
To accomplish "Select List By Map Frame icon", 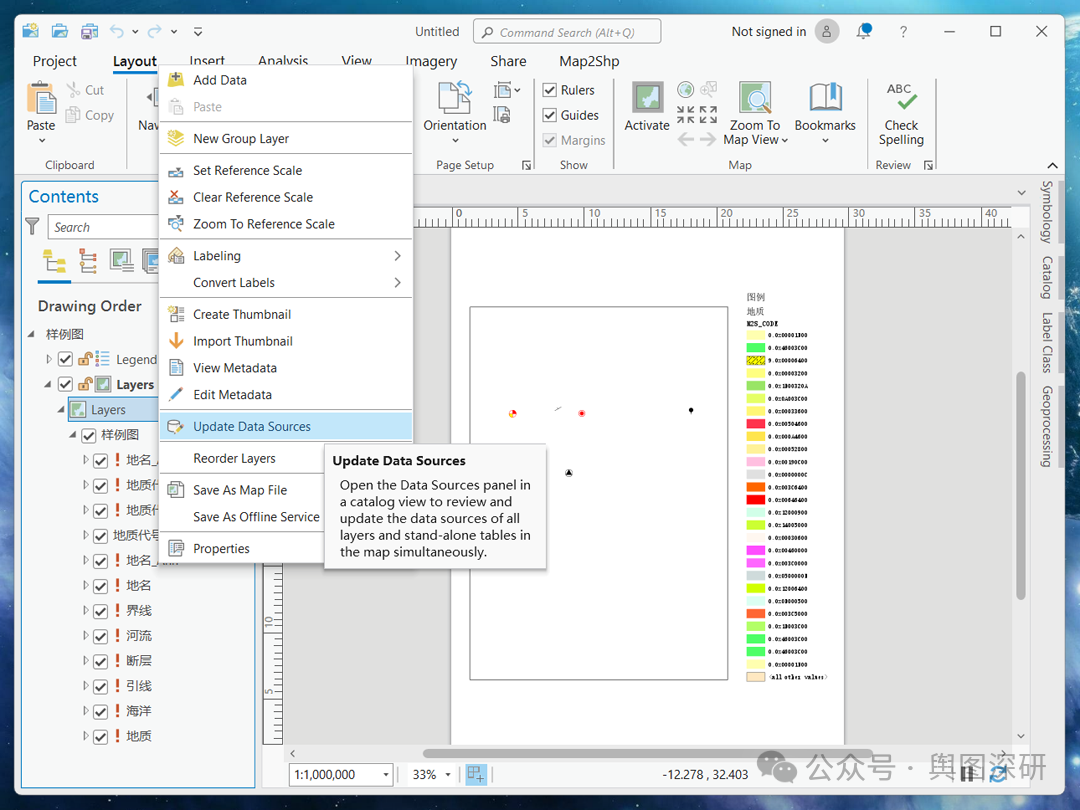I will point(122,262).
